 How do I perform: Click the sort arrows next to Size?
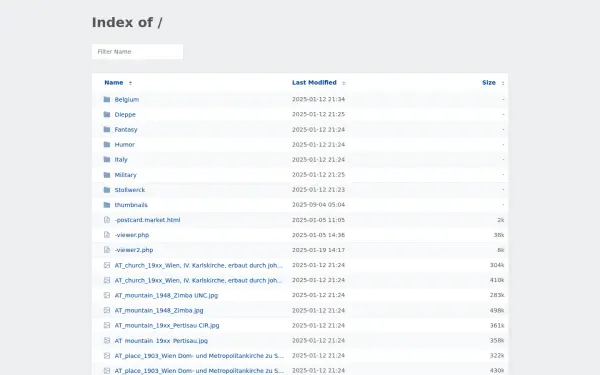(503, 83)
